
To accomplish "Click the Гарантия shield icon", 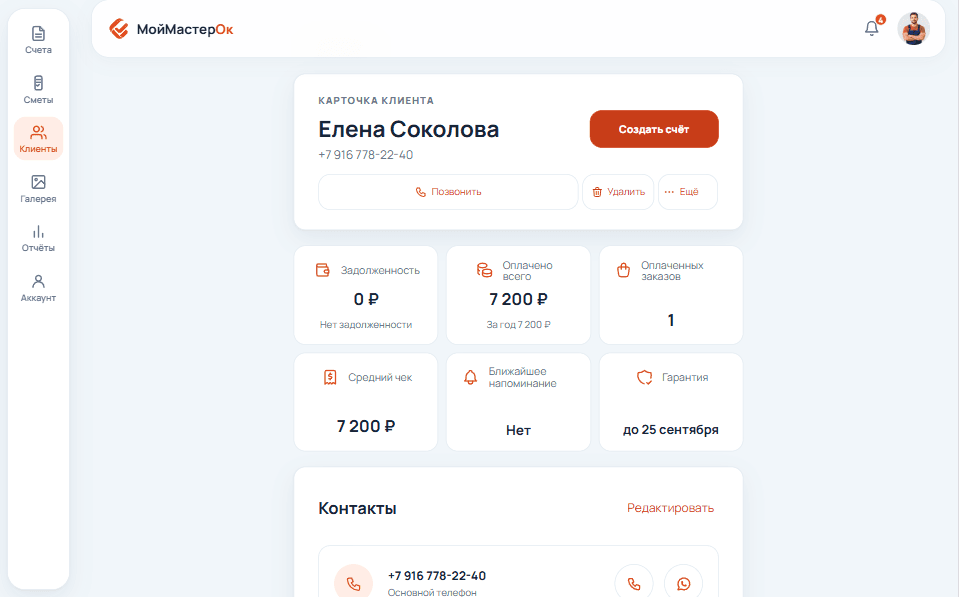I will point(645,377).
